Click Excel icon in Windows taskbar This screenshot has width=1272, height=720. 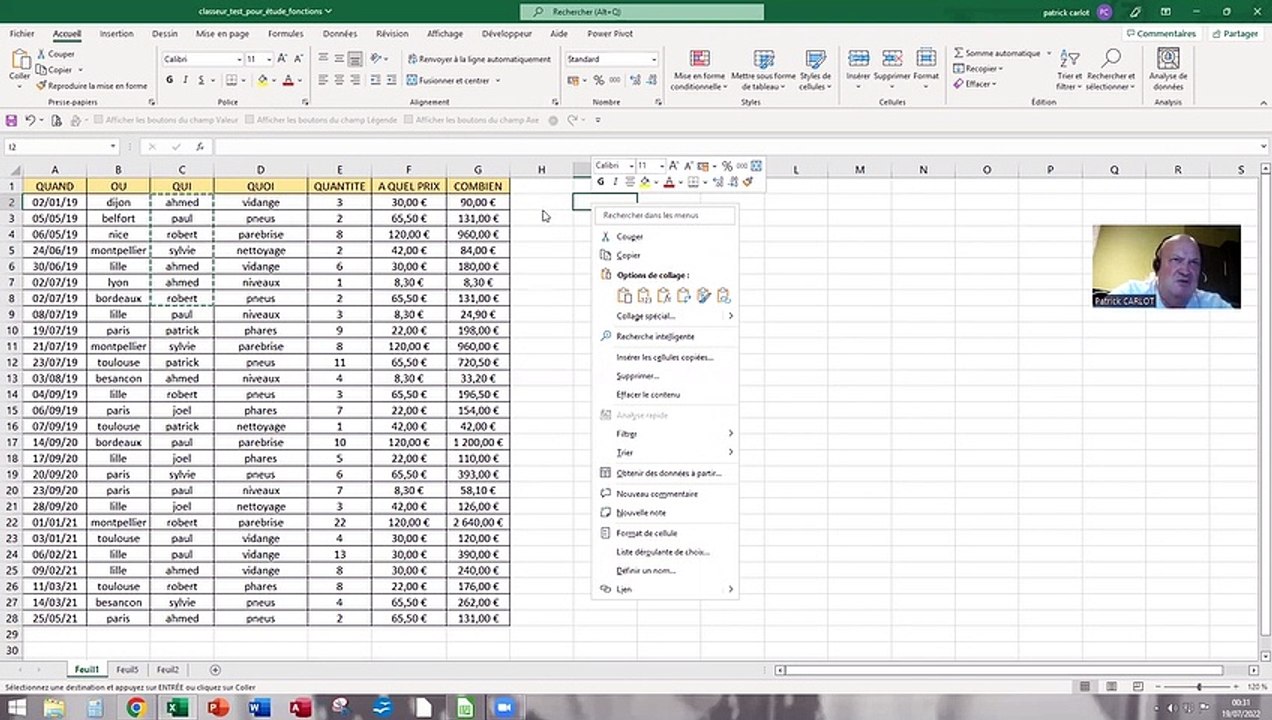click(177, 708)
